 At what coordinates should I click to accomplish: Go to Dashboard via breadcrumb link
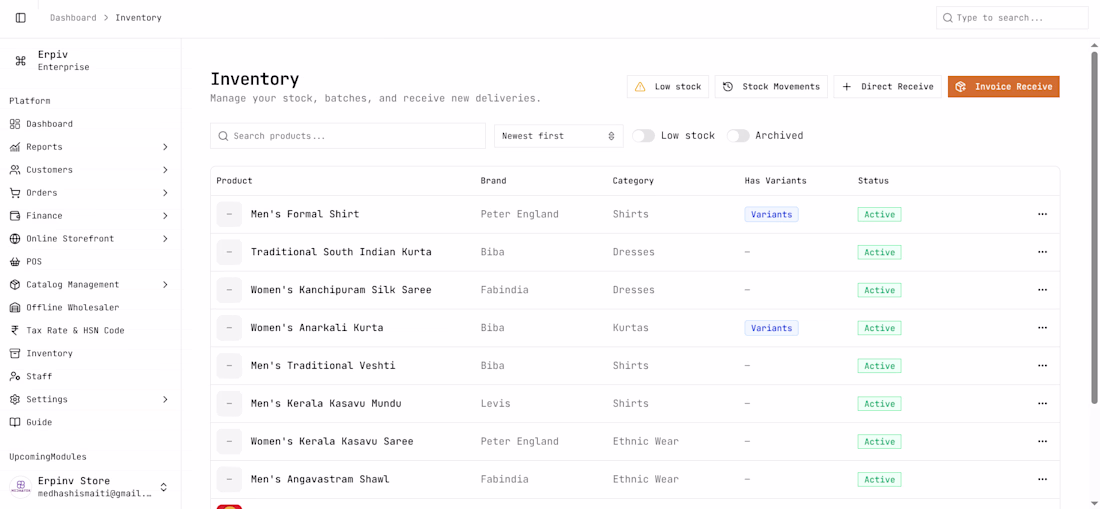coord(73,18)
